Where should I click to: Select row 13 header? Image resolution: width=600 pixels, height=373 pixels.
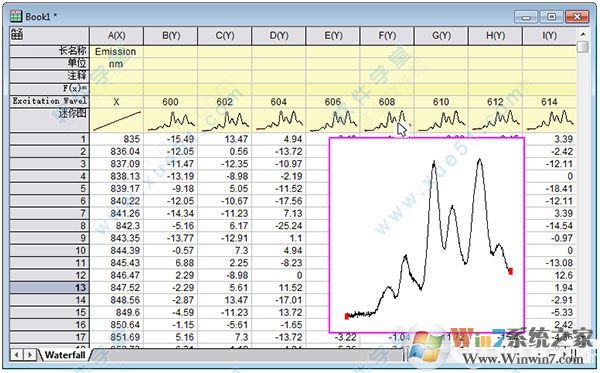49,287
